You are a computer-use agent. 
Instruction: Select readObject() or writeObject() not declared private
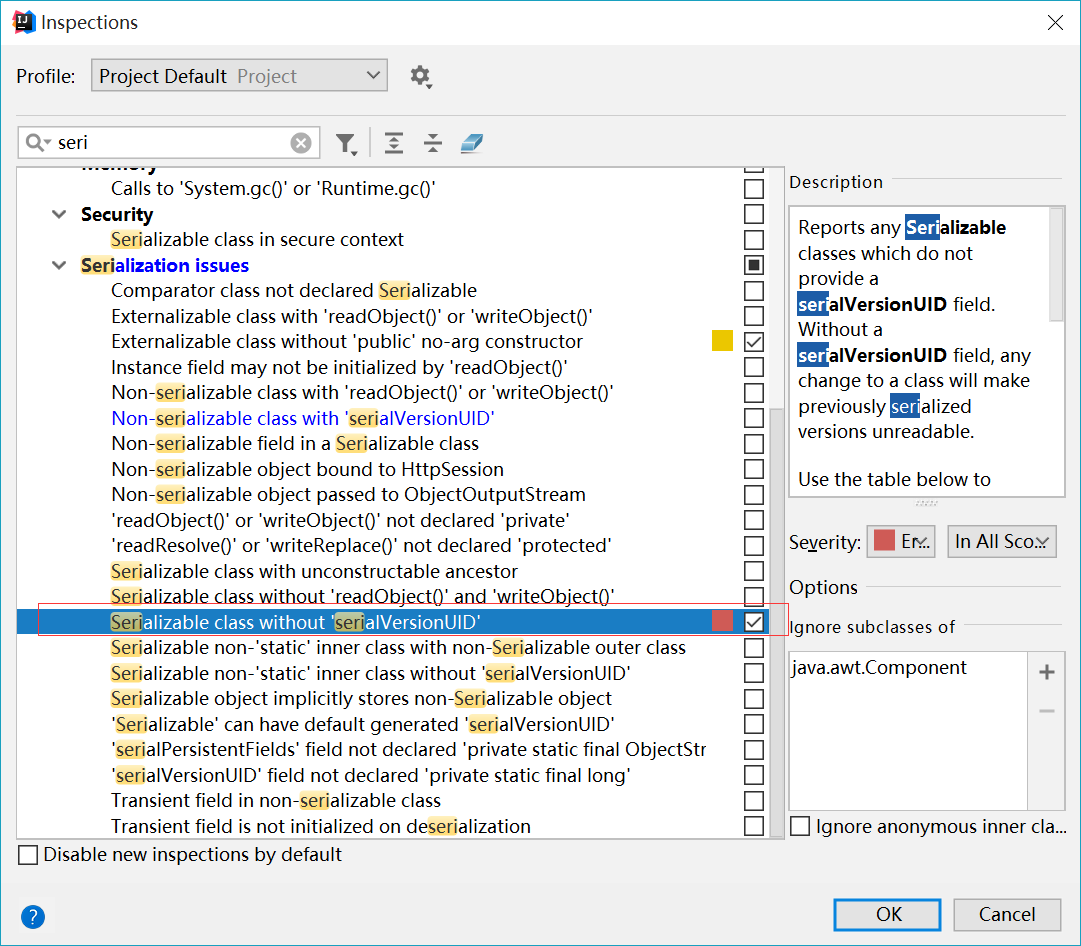[341, 520]
